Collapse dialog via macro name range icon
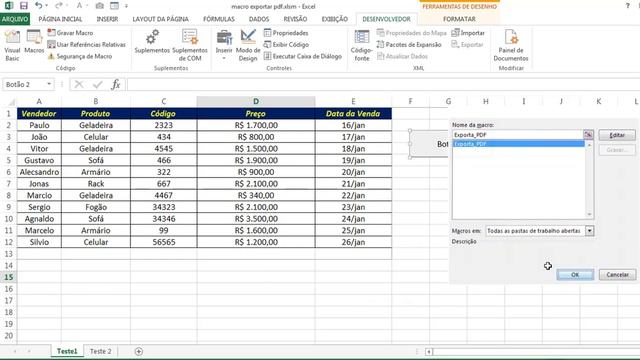 [x=588, y=135]
